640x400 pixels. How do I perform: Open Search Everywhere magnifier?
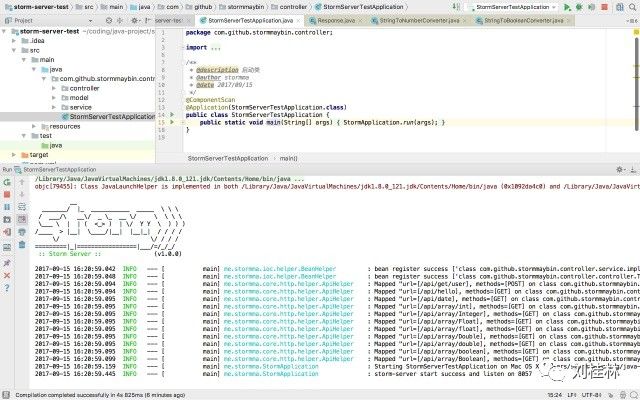(x=632, y=7)
